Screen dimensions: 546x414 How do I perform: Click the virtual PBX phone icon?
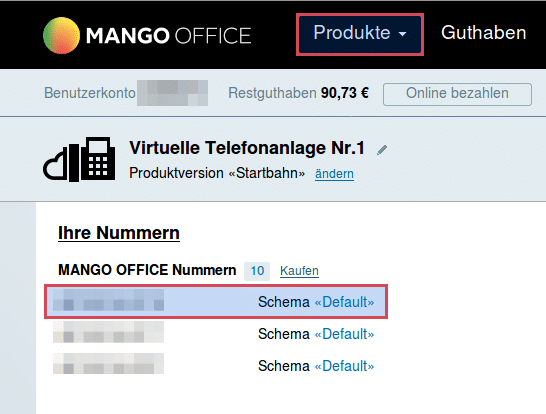98,158
